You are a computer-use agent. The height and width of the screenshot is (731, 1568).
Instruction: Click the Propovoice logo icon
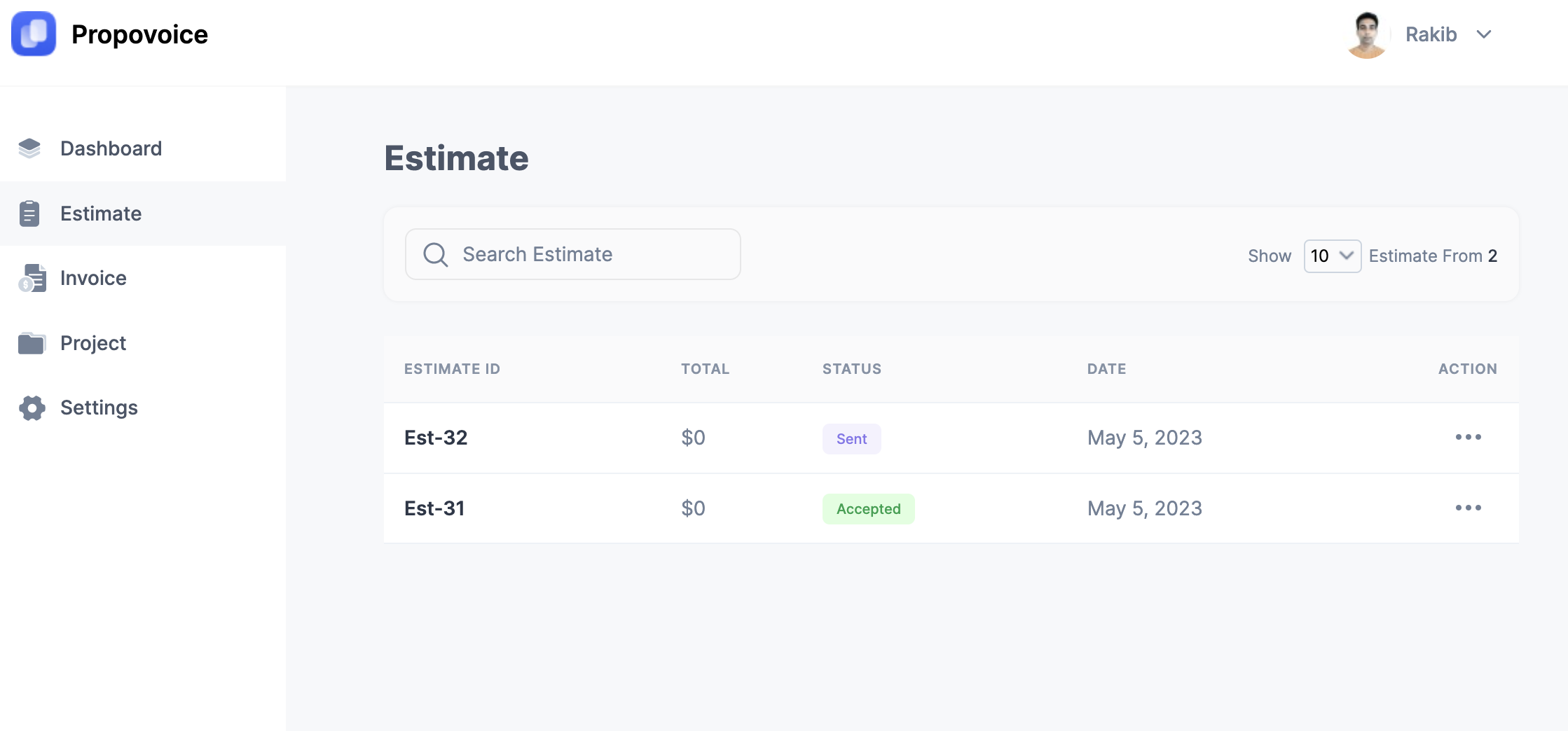[x=34, y=34]
